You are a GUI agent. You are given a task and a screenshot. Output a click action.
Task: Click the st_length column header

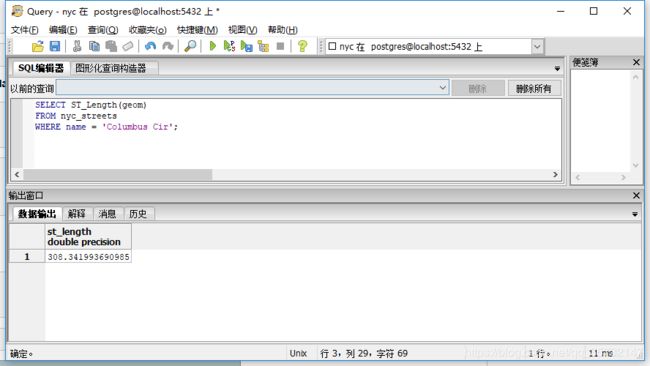point(88,237)
